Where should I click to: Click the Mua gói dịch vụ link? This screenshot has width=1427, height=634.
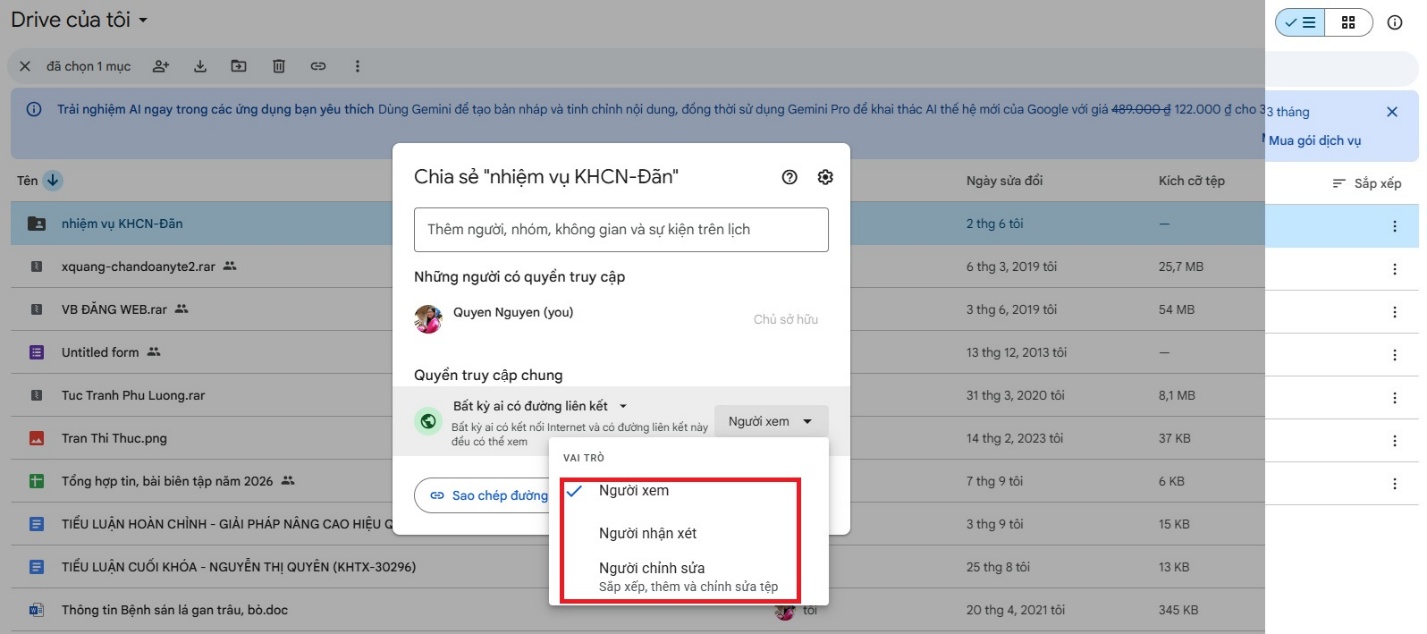pyautogui.click(x=1315, y=141)
